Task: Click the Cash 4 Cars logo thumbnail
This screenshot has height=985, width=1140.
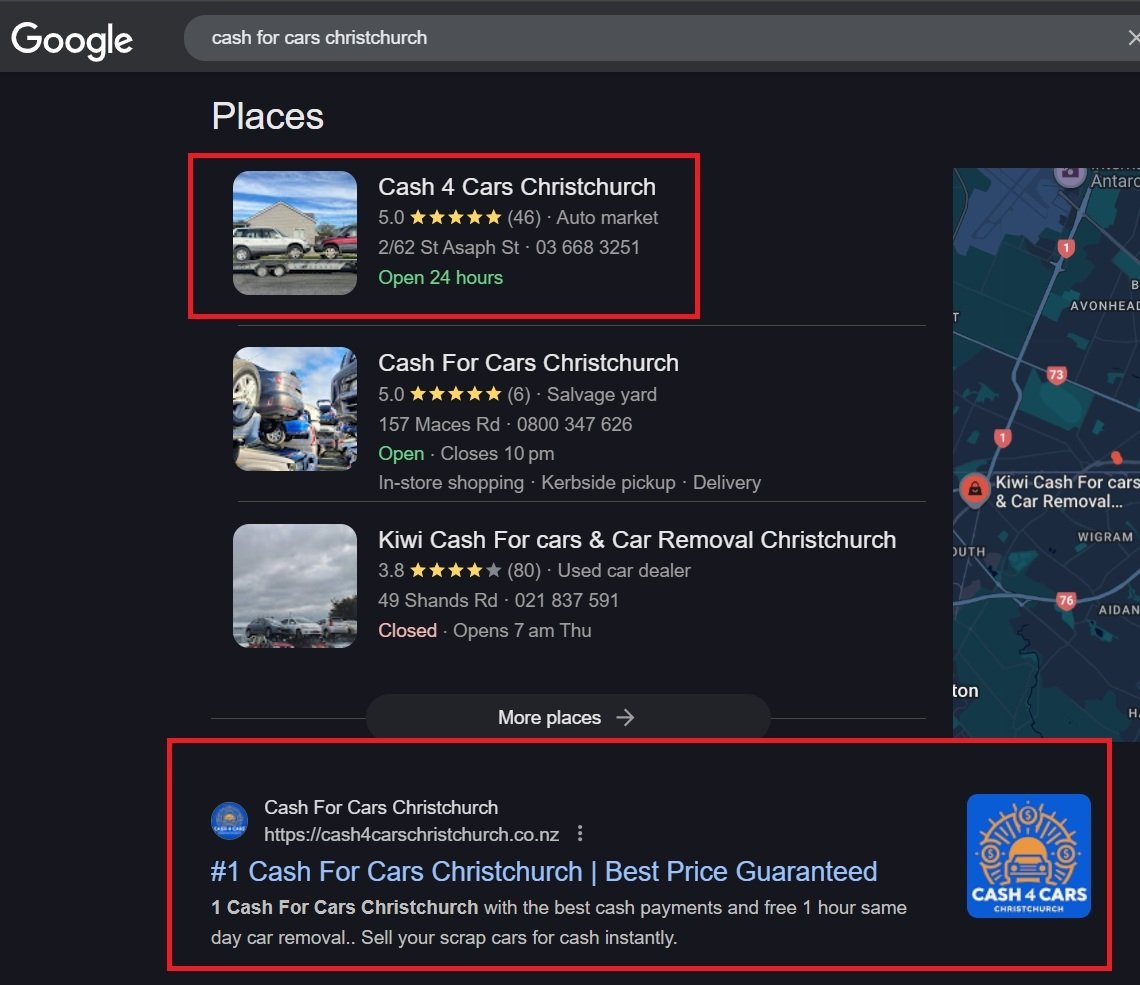Action: (1028, 856)
